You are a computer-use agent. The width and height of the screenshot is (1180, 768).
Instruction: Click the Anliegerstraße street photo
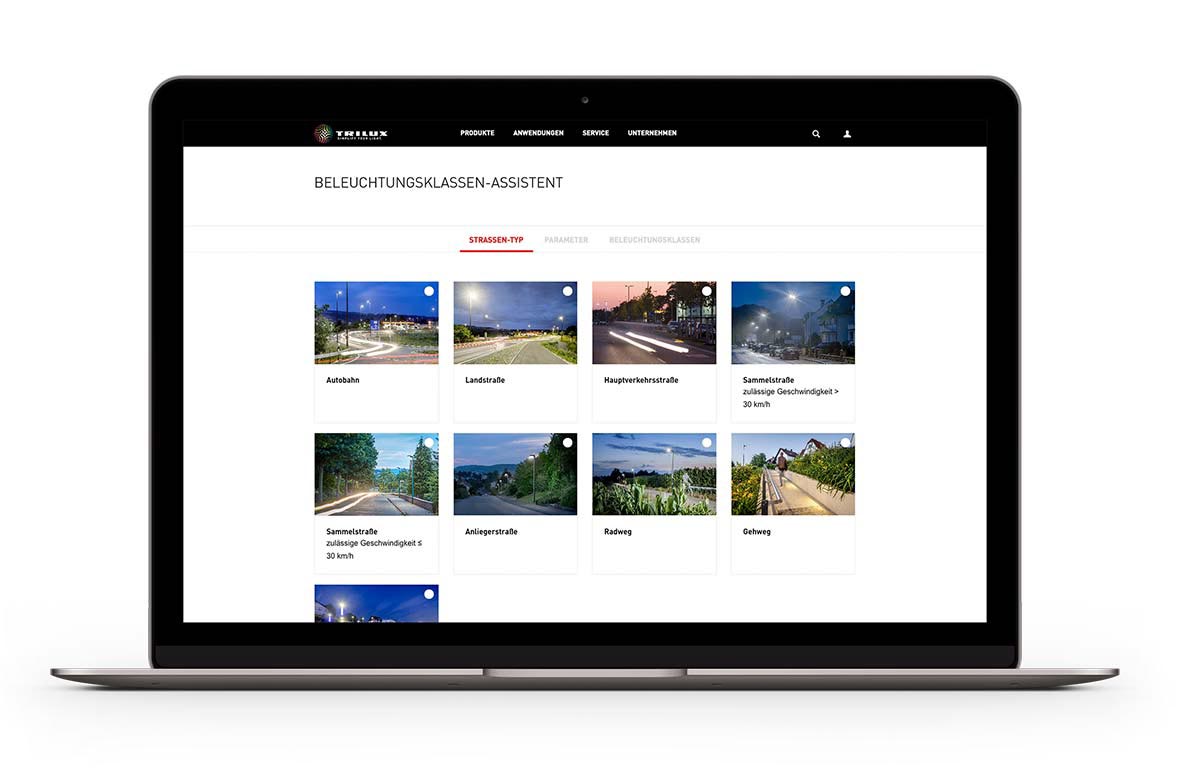pos(515,475)
